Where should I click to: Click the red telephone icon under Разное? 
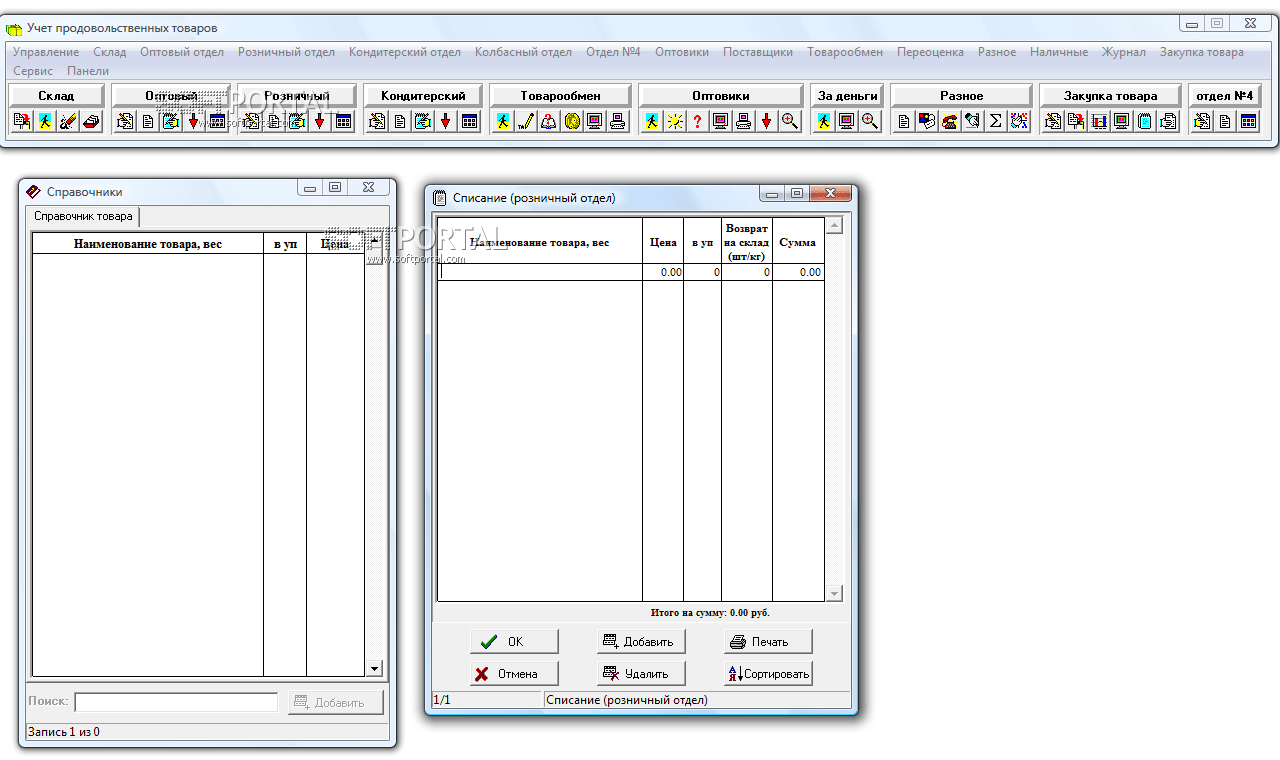point(950,121)
